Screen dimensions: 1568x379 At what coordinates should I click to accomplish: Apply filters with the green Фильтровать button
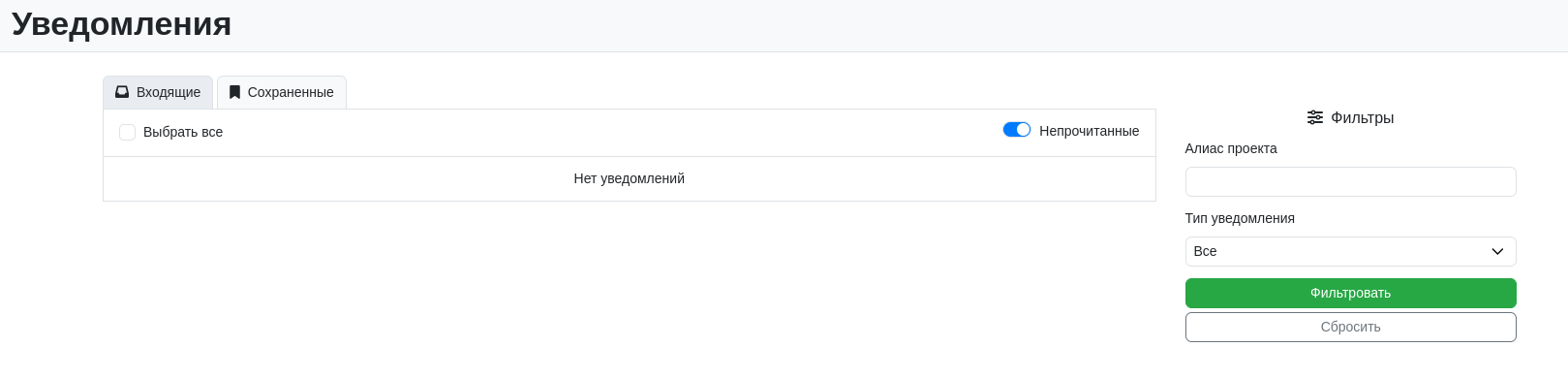click(1350, 293)
